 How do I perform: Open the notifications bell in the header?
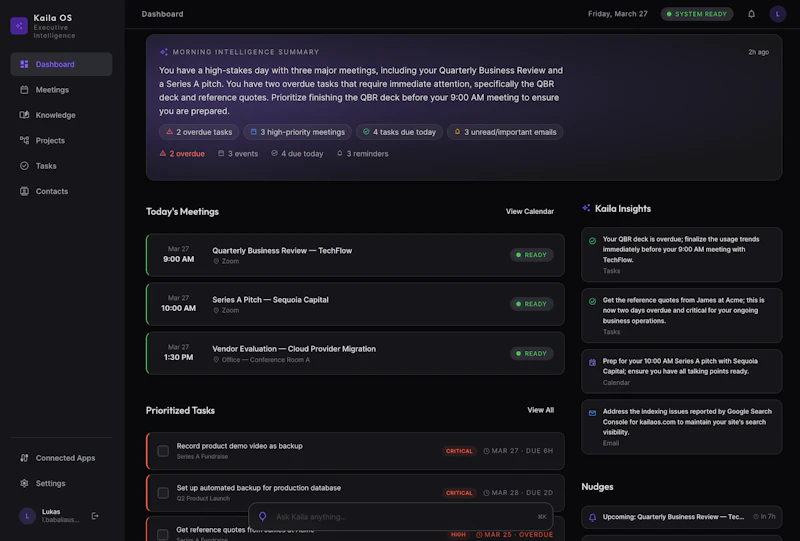751,14
